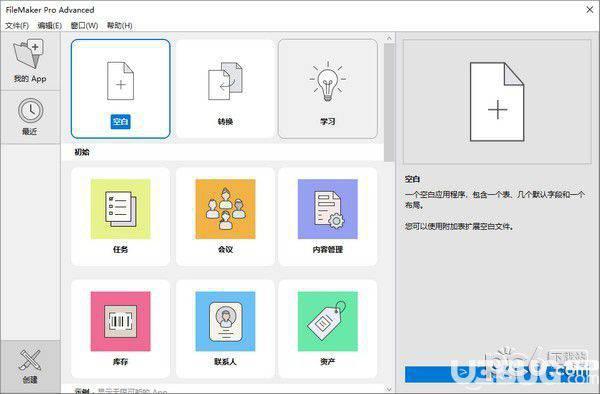The height and width of the screenshot is (394, 600).
Task: Click the blank document preview image
Action: click(497, 102)
